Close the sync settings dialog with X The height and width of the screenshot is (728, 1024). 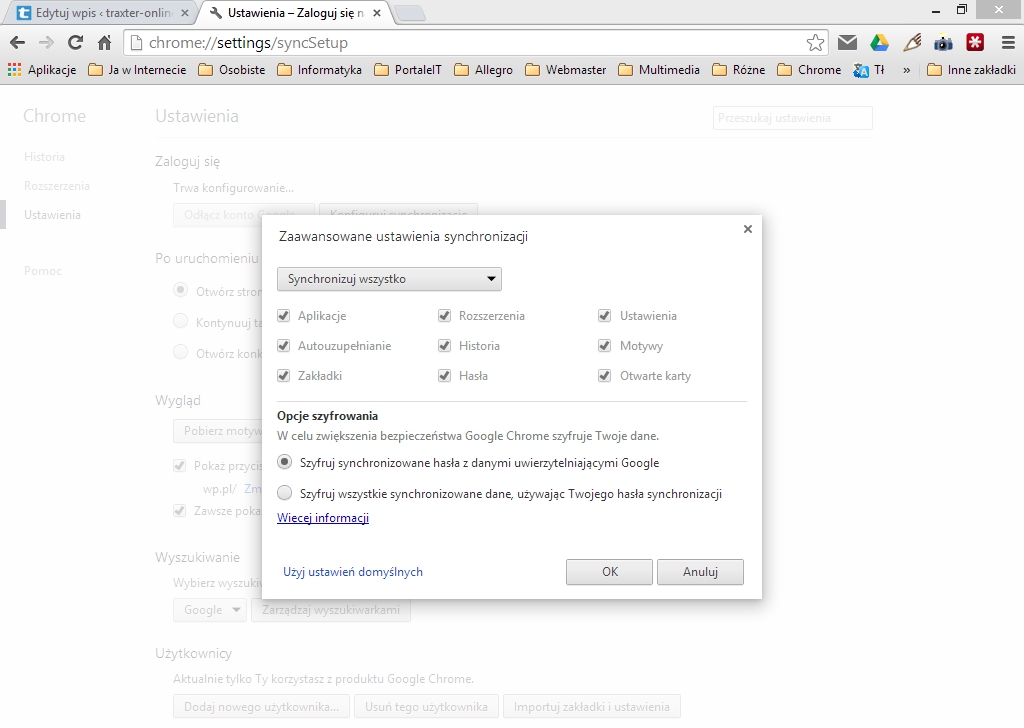pyautogui.click(x=748, y=229)
